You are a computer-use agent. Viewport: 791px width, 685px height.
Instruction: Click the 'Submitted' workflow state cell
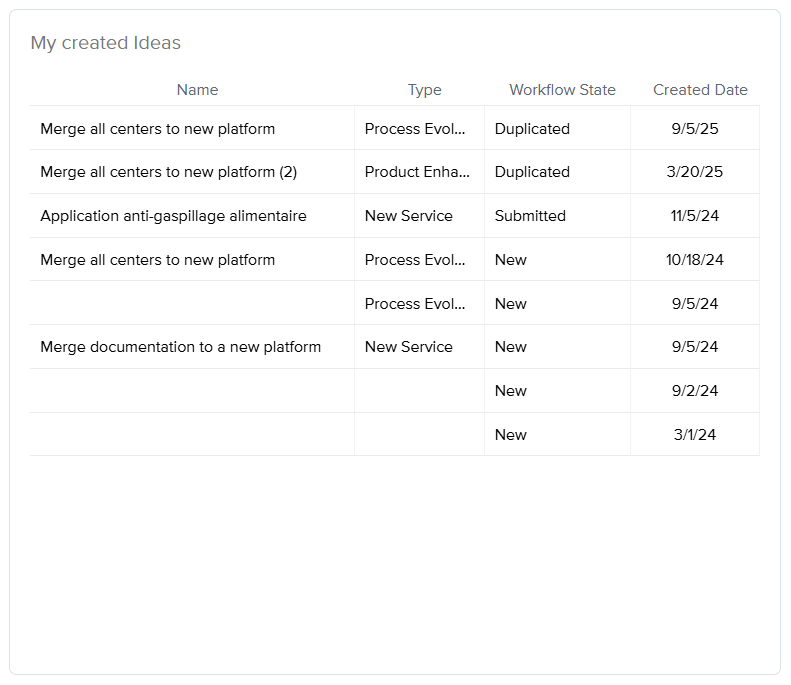(530, 216)
